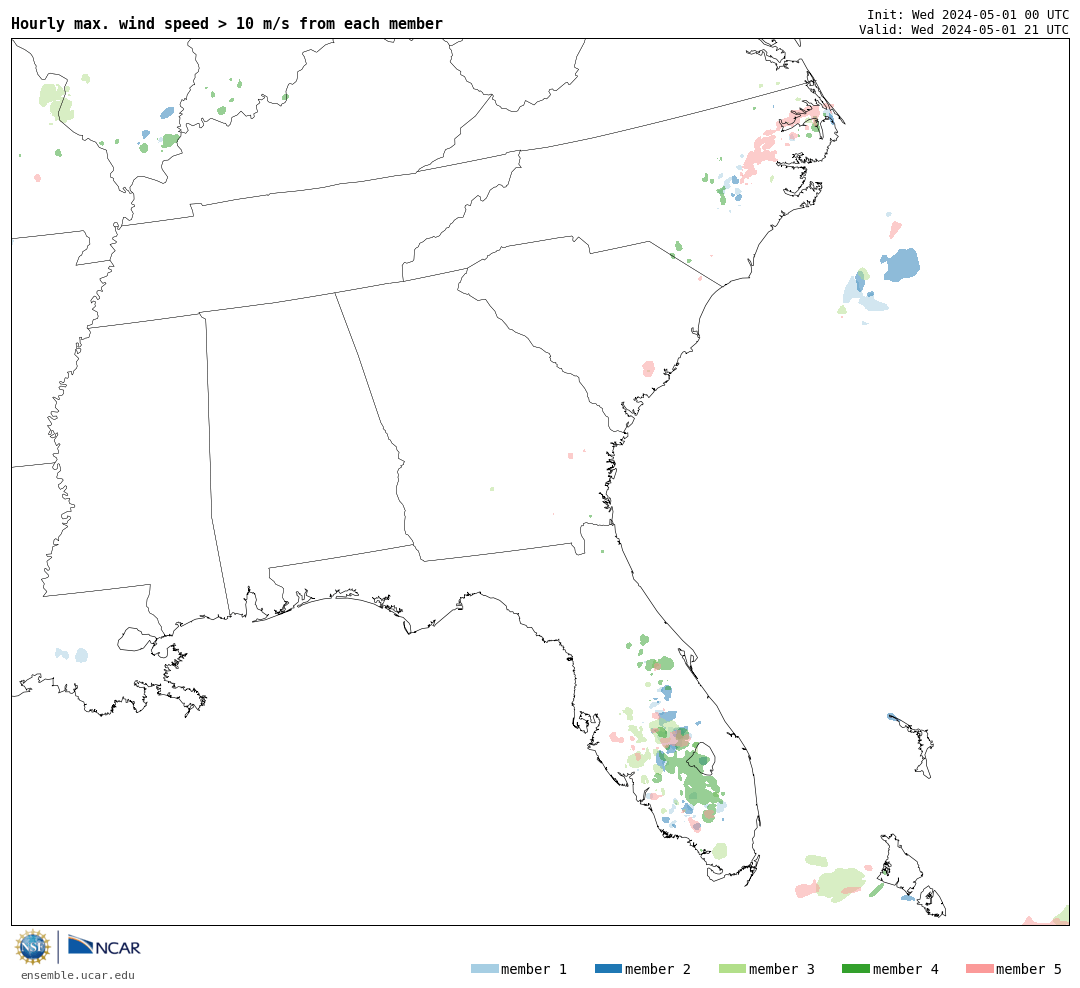Click the 'Init: Wed 2024-05-01 00 UTC' text
The width and height of the screenshot is (1080, 988).
[968, 14]
